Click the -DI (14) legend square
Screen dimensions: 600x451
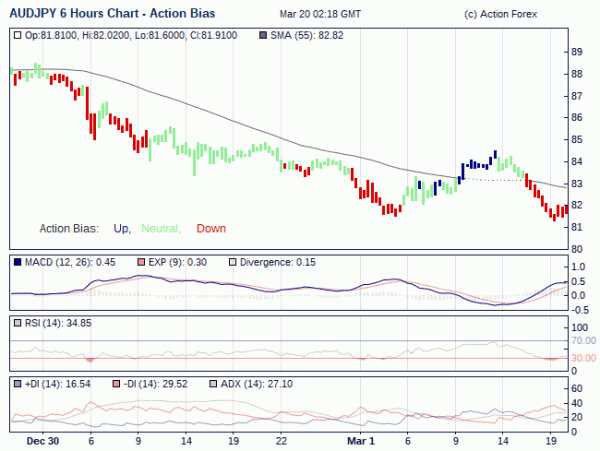[116, 384]
